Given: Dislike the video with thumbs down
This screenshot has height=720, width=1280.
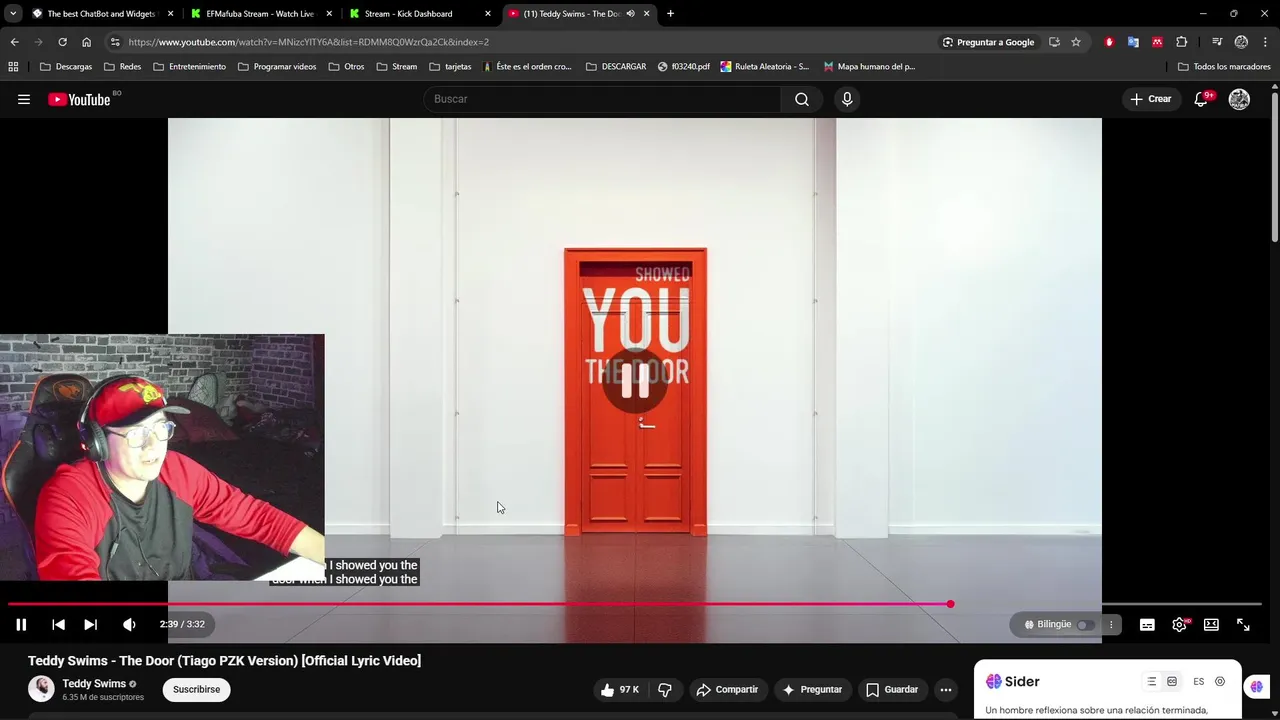Looking at the screenshot, I should 665,690.
